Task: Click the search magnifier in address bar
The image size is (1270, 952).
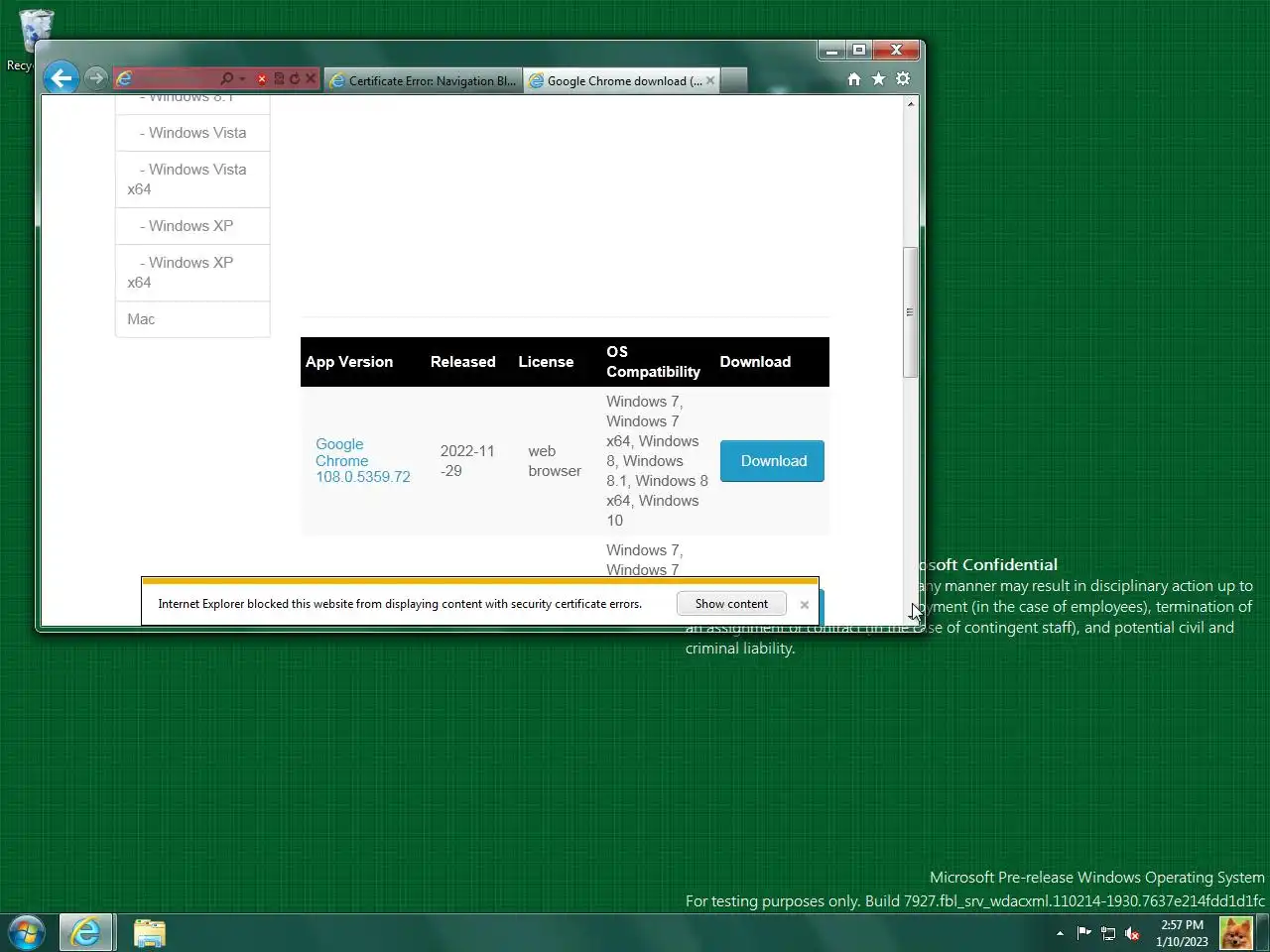Action: pyautogui.click(x=227, y=78)
